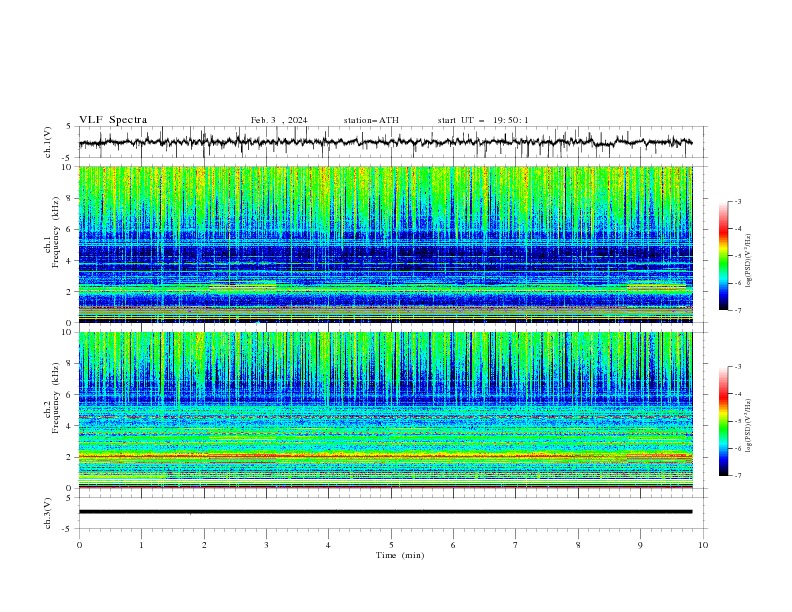Click the 'Time (min)' axis title

[x=400, y=555]
